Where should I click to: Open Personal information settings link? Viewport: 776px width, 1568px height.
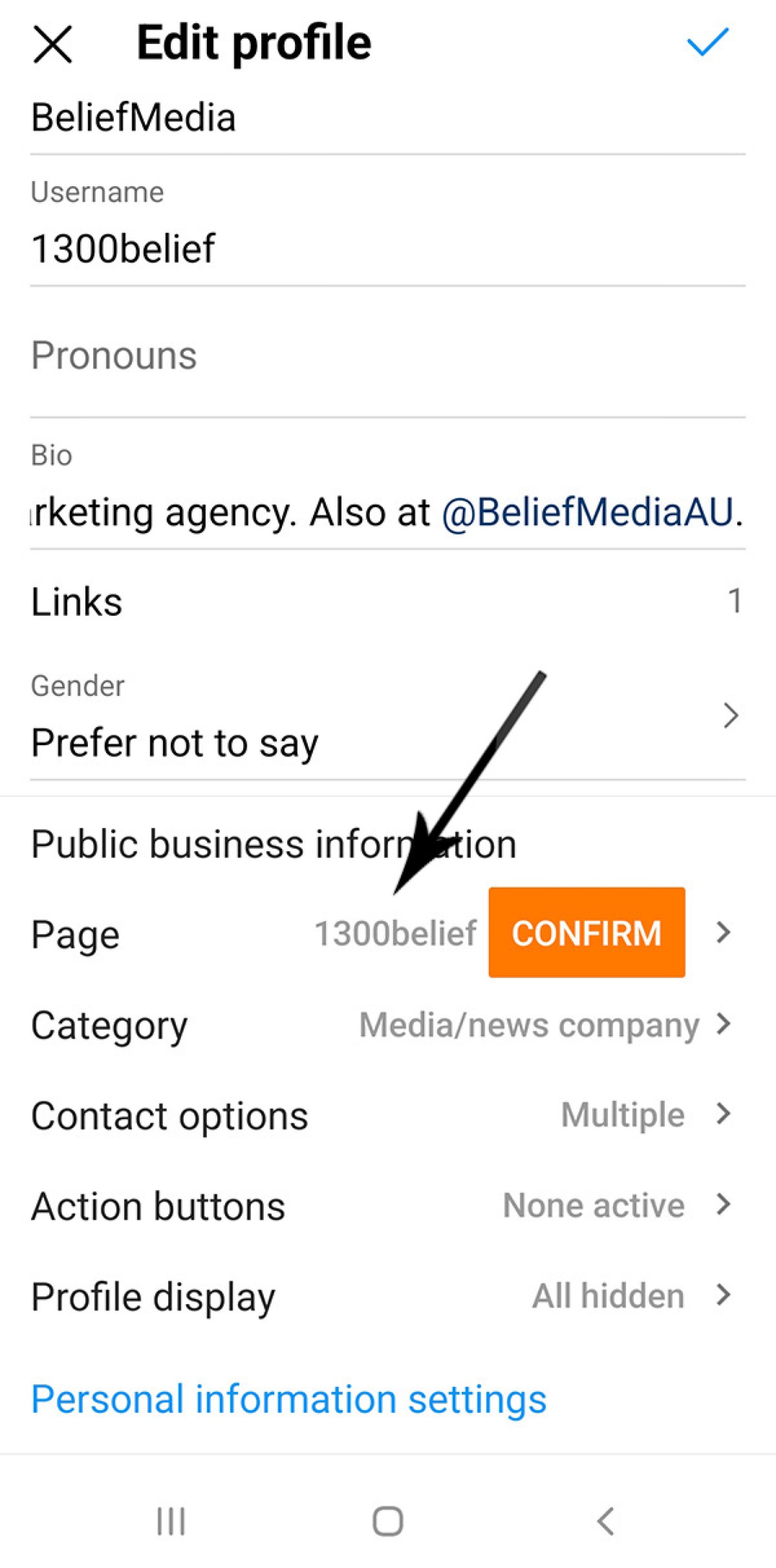pos(289,1399)
